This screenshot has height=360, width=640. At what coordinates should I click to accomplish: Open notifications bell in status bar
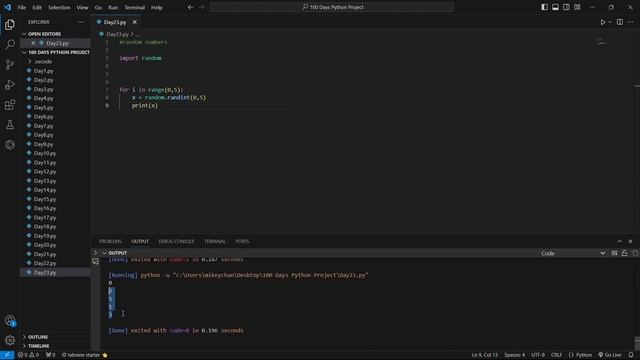(631, 355)
